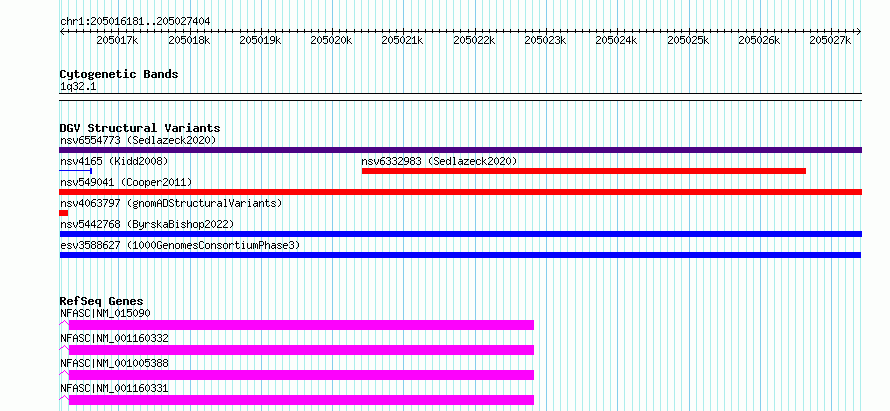Click the dark purple nsv6554773 variant bar
The height and width of the screenshot is (411, 890).
coord(460,150)
